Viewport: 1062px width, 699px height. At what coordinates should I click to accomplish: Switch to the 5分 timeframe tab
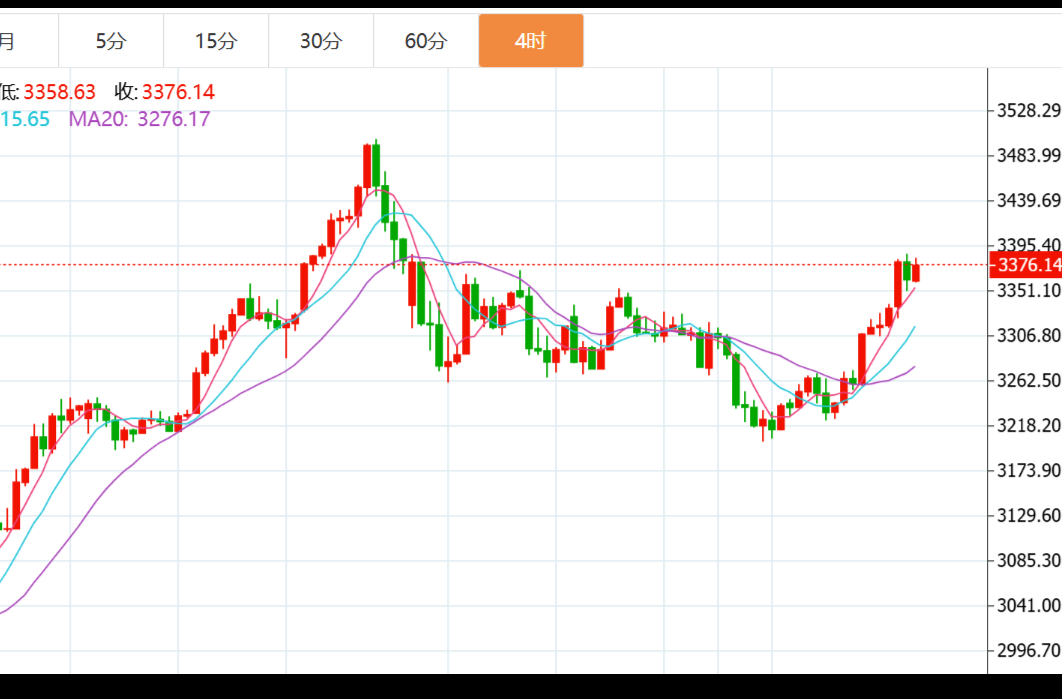tap(111, 41)
